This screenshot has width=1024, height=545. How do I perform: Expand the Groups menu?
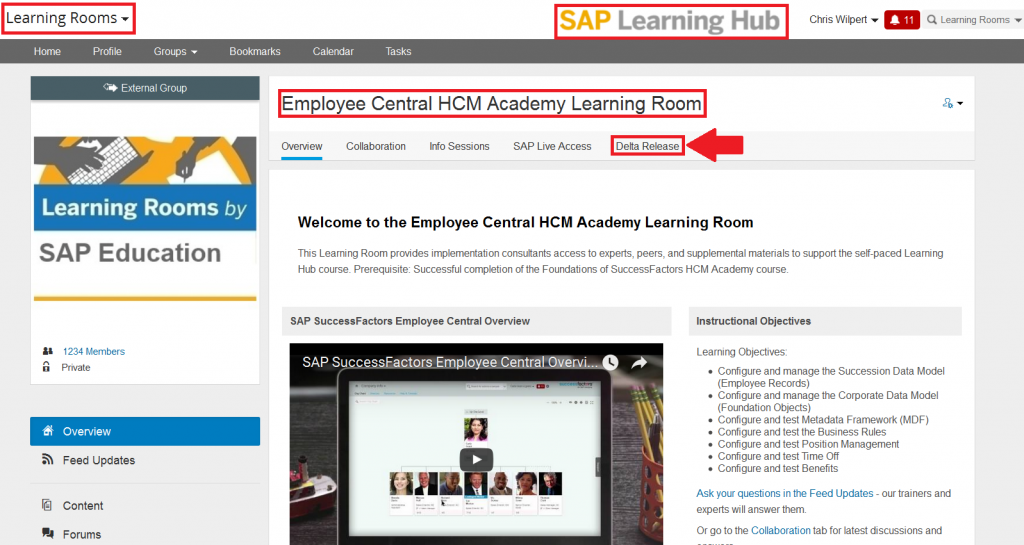(x=175, y=52)
